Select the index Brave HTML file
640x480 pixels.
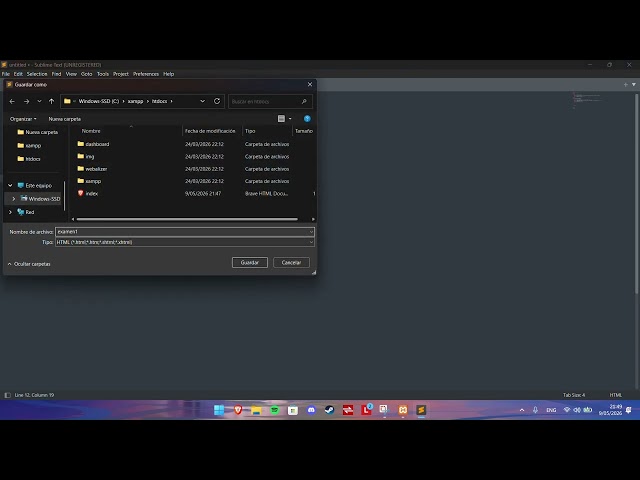88,193
